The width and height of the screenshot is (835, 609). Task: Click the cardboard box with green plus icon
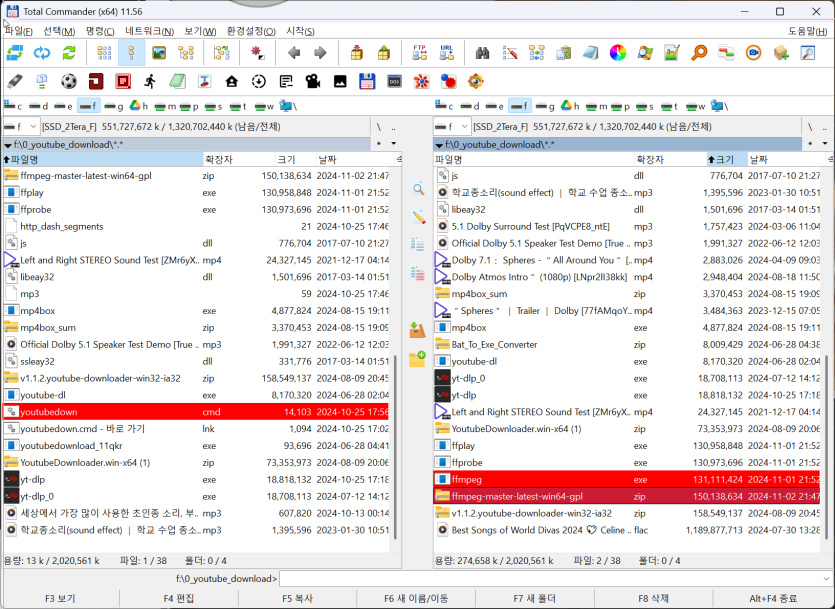pyautogui.click(x=781, y=53)
